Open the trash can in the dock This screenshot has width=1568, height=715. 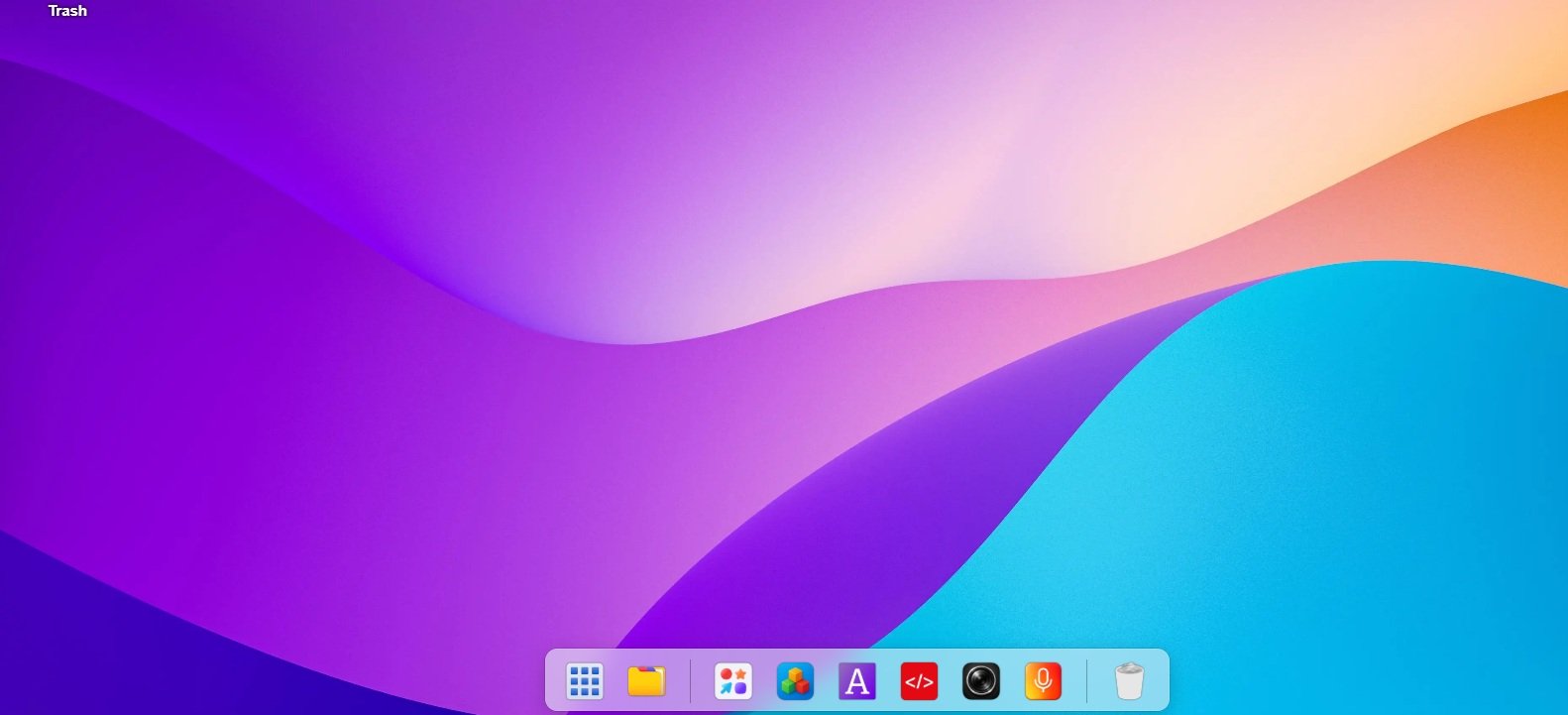click(1129, 681)
